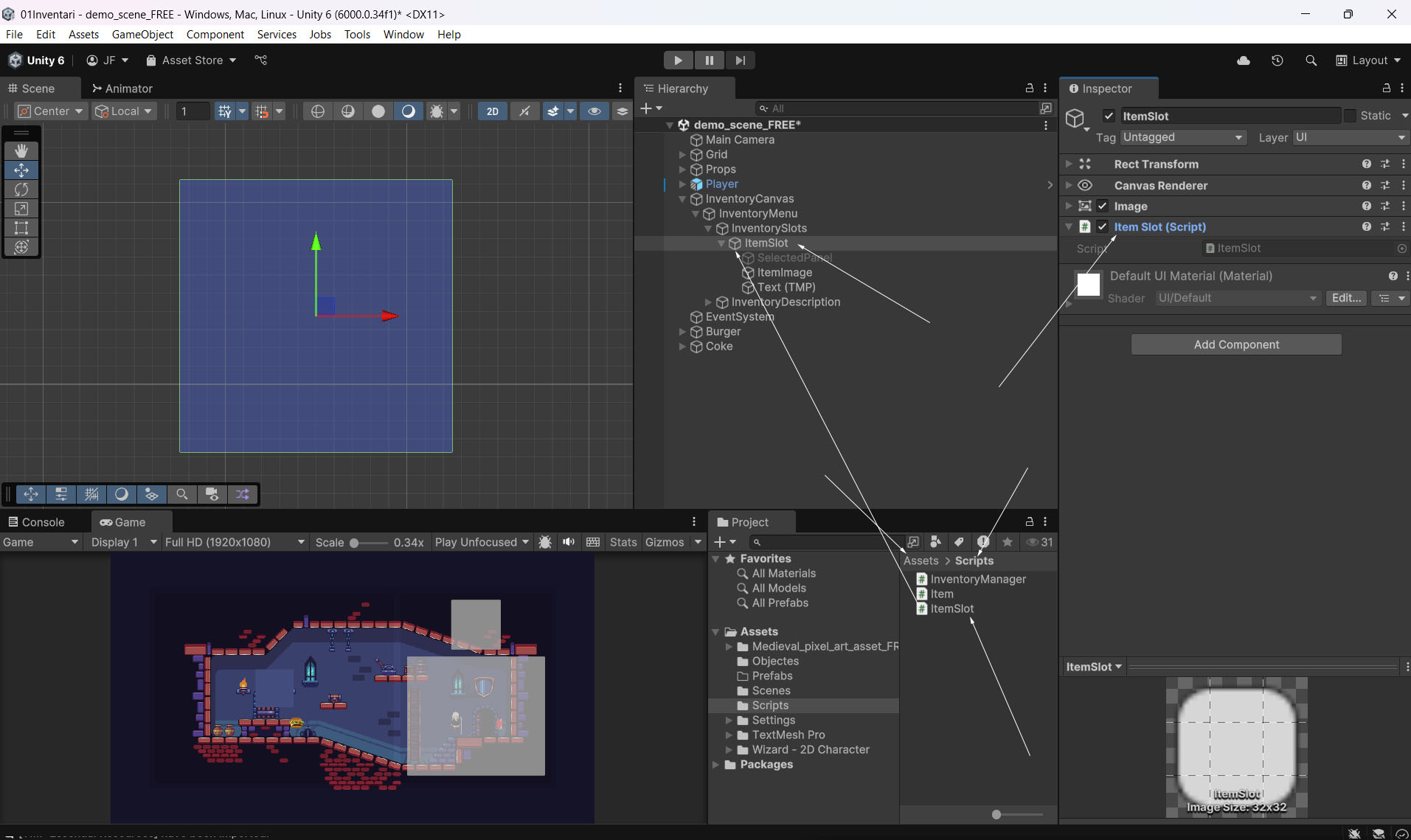Select the Rotate tool in Scene view

click(x=21, y=190)
